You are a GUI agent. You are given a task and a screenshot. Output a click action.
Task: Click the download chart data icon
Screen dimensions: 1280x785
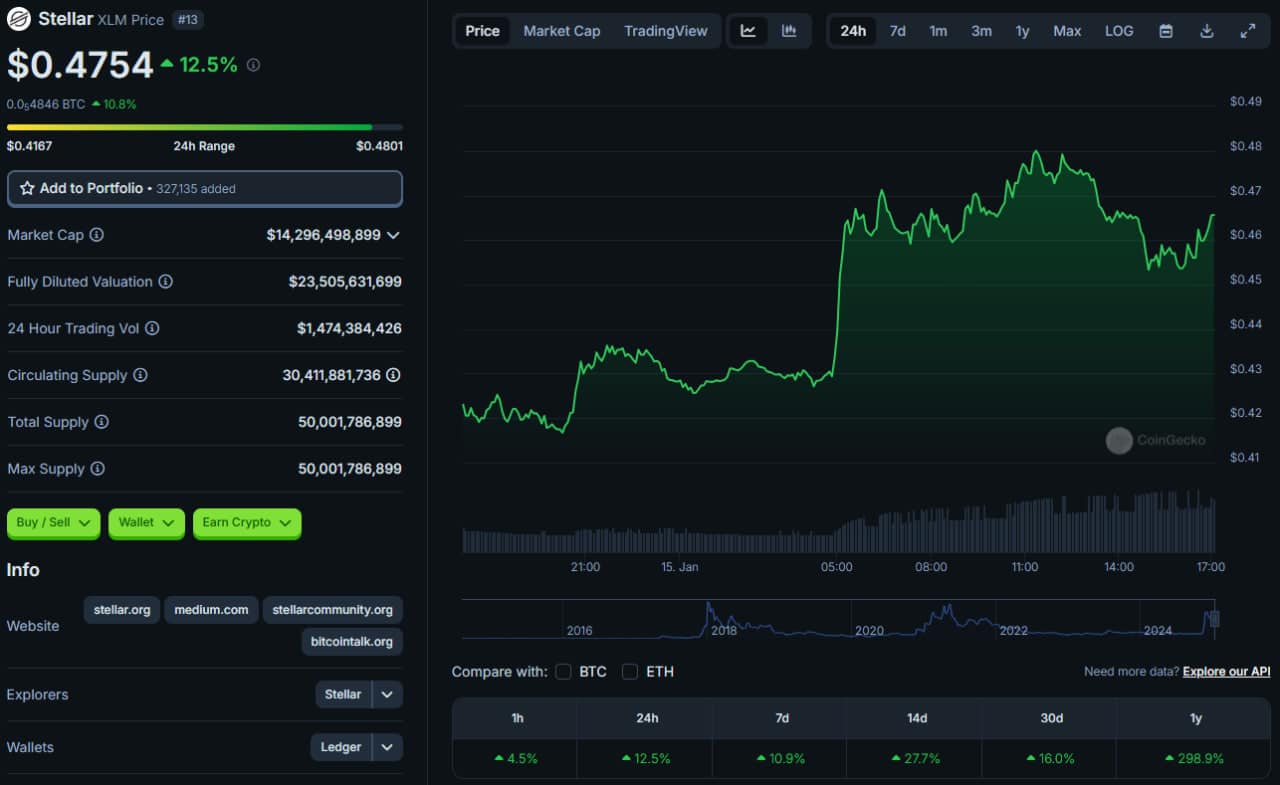tap(1207, 31)
